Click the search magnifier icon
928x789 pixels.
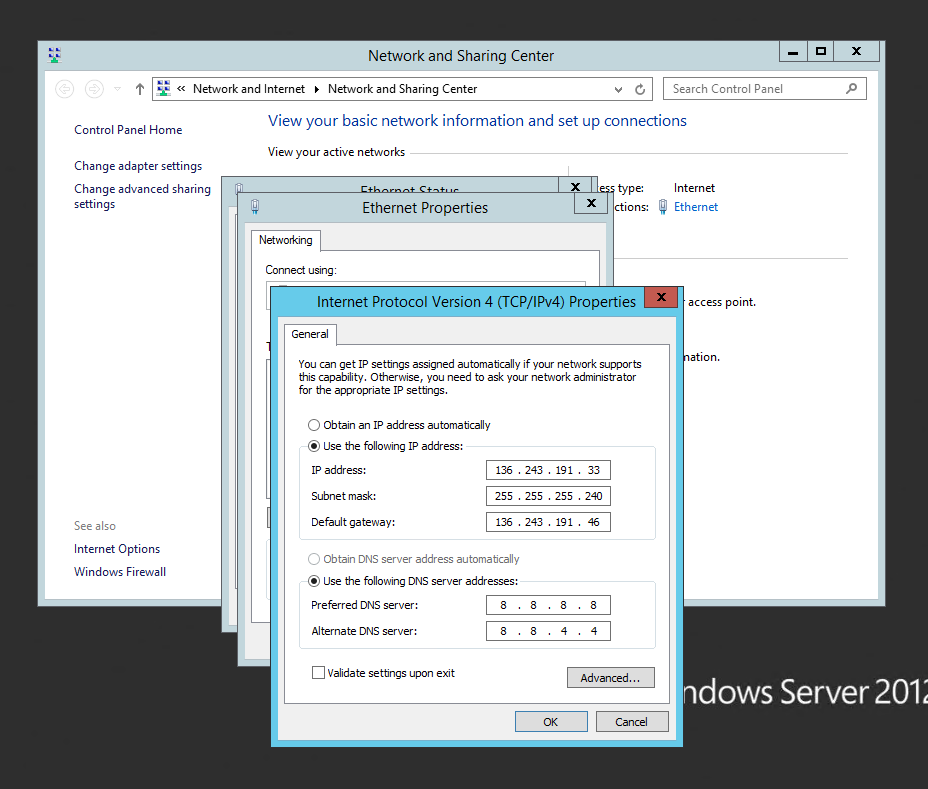(x=851, y=89)
